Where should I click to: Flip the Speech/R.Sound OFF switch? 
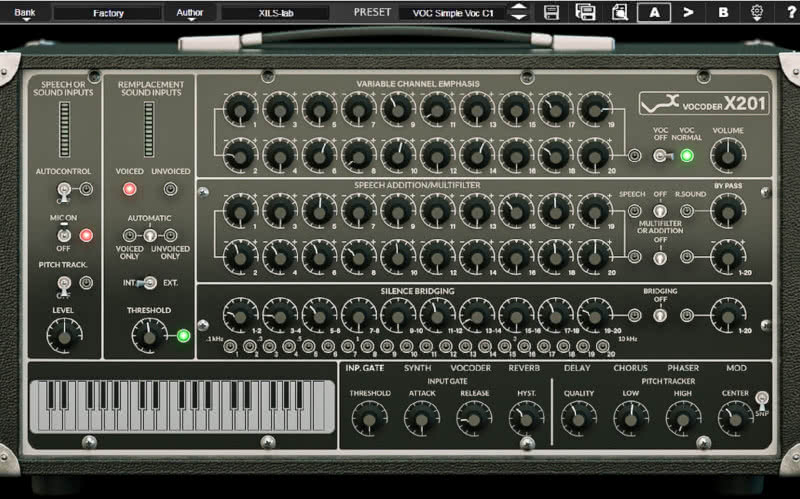click(660, 211)
